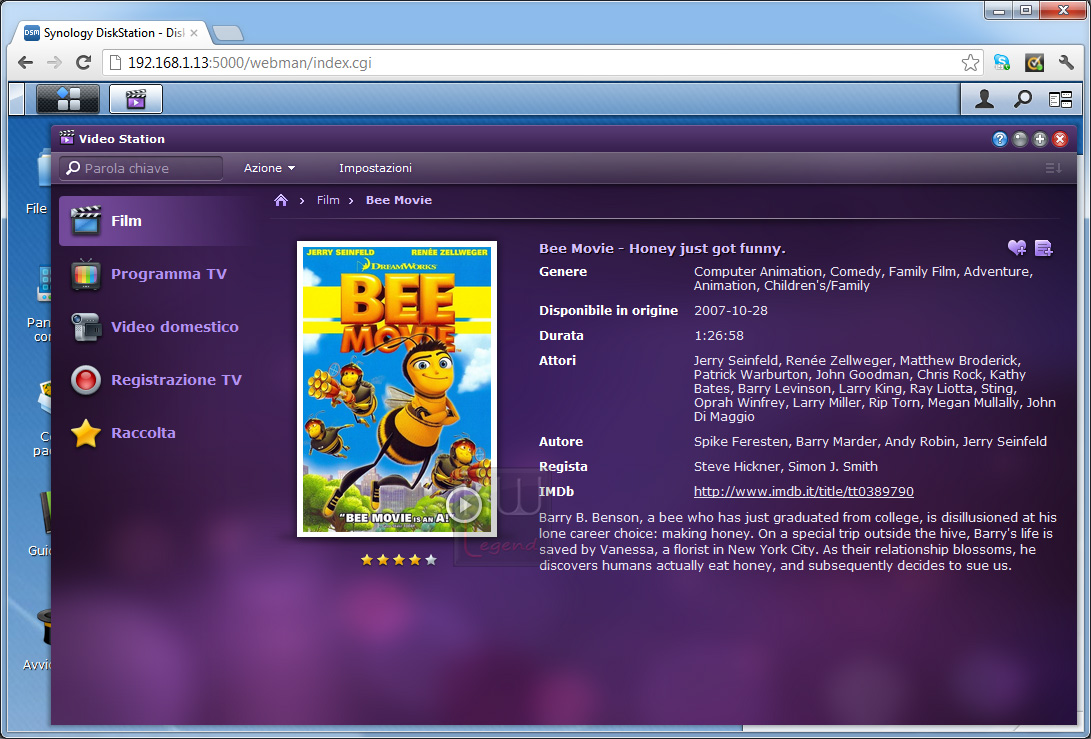This screenshot has width=1091, height=739.
Task: Open the DSM user options icon
Action: coord(984,100)
